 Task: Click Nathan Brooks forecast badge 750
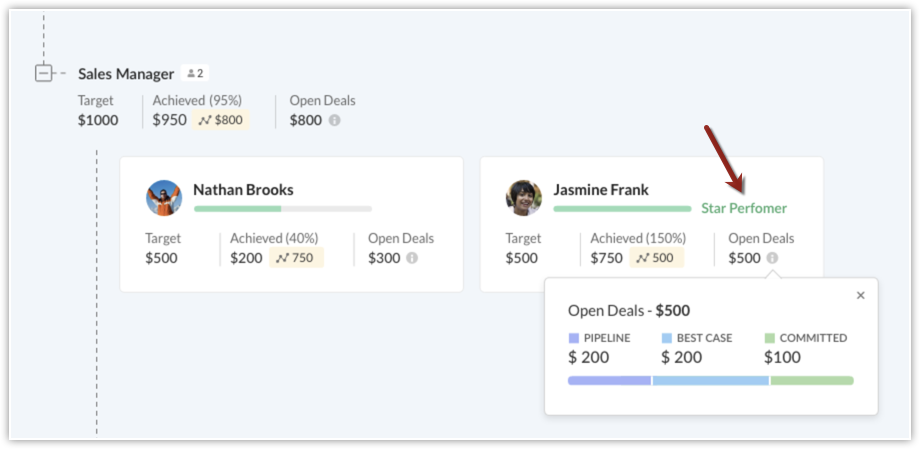click(x=297, y=258)
